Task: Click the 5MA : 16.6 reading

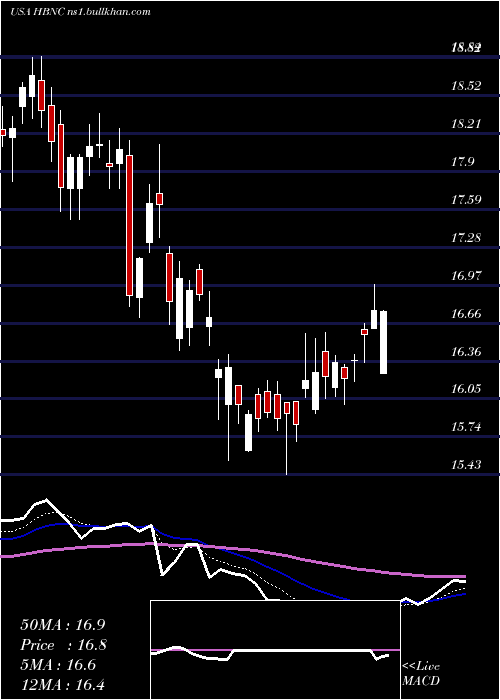Action: pos(58,665)
